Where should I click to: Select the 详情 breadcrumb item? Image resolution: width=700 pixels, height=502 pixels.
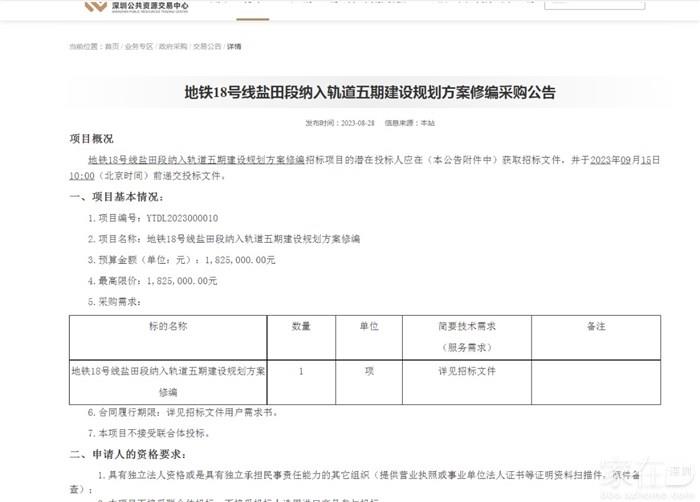[x=234, y=46]
